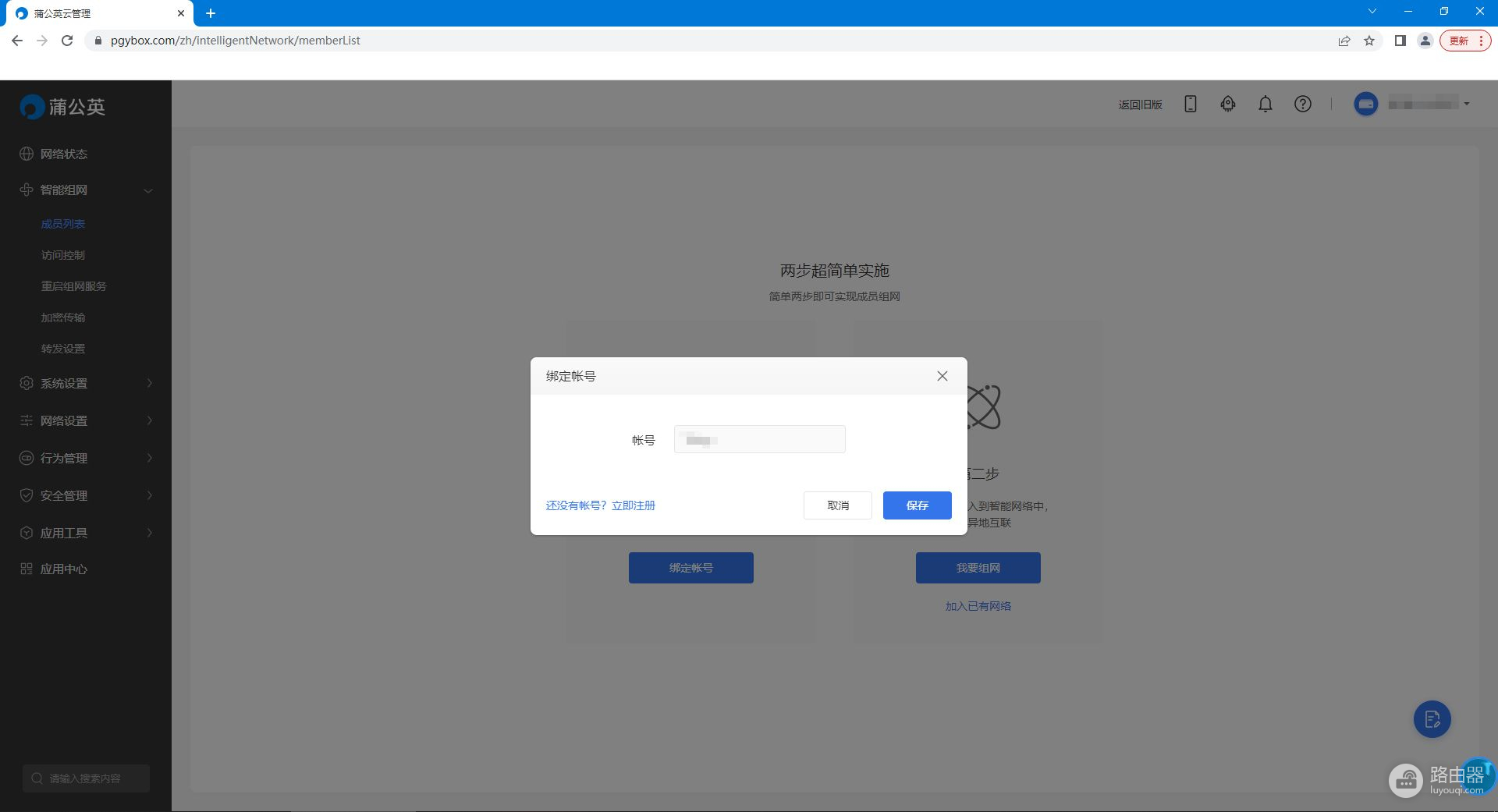Click into the 帐号 input field

(759, 439)
